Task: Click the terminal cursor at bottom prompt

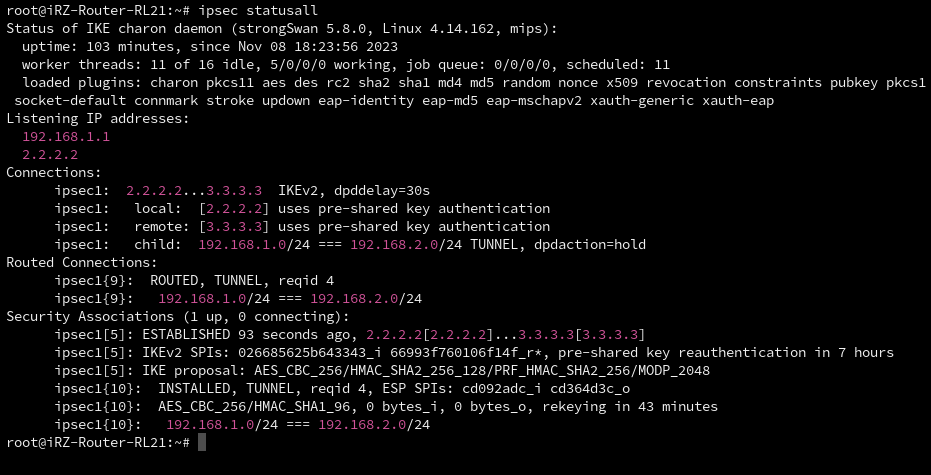Action: [202, 442]
